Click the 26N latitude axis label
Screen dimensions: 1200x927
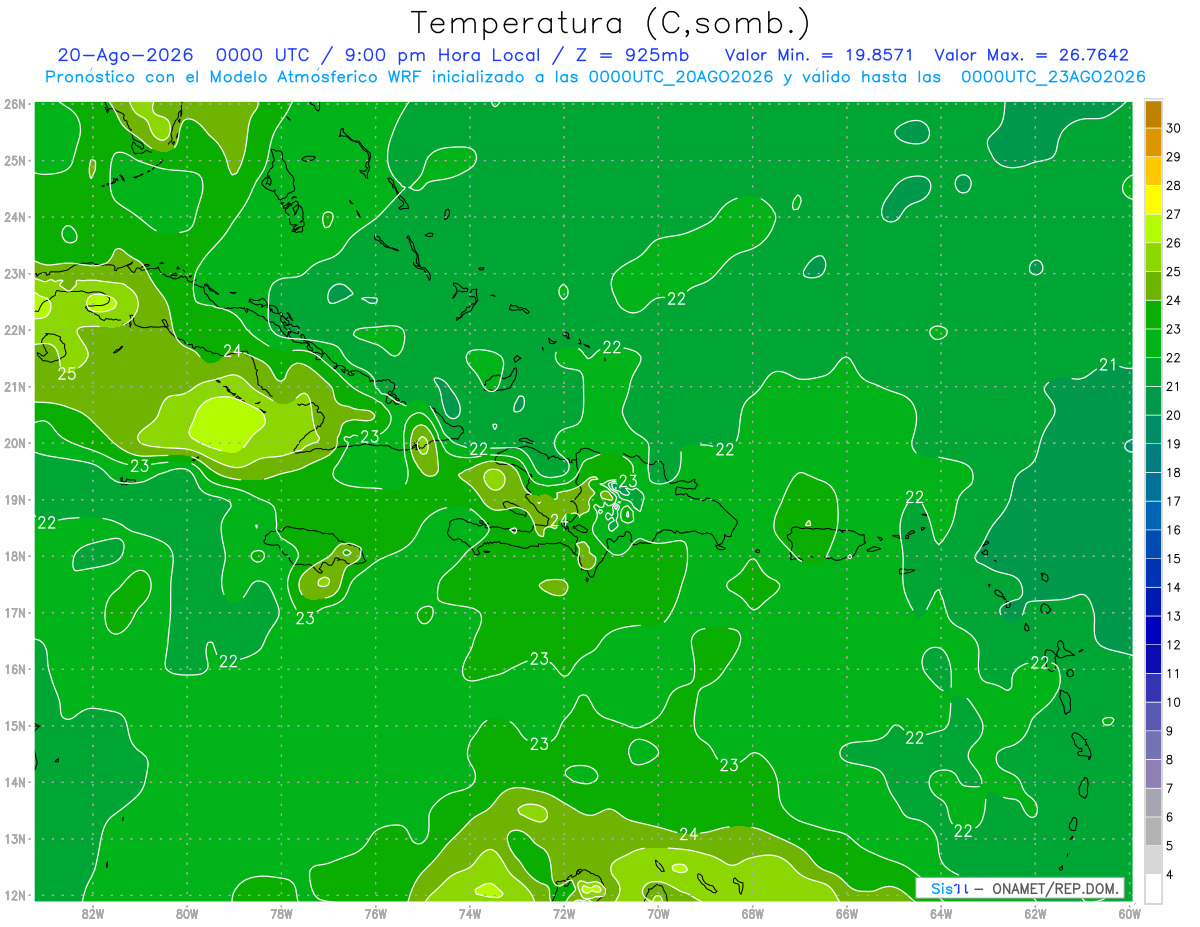pyautogui.click(x=15, y=104)
